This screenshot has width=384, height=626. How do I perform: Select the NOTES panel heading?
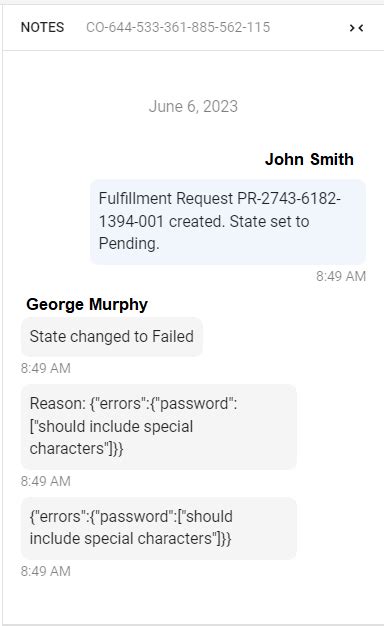pos(42,27)
